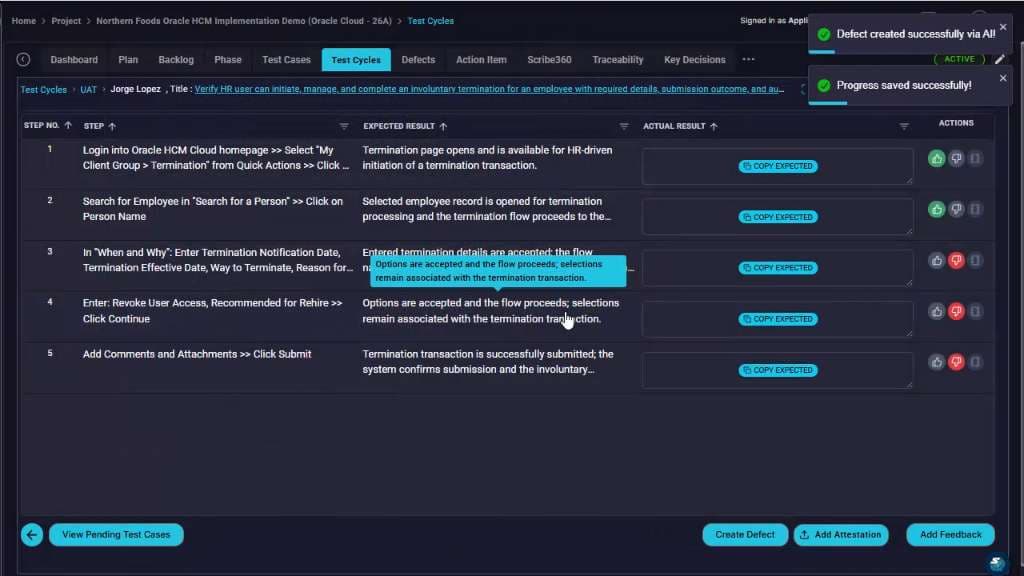The width and height of the screenshot is (1024, 576).
Task: Click the third action icon on step 3 row
Action: pos(975,261)
